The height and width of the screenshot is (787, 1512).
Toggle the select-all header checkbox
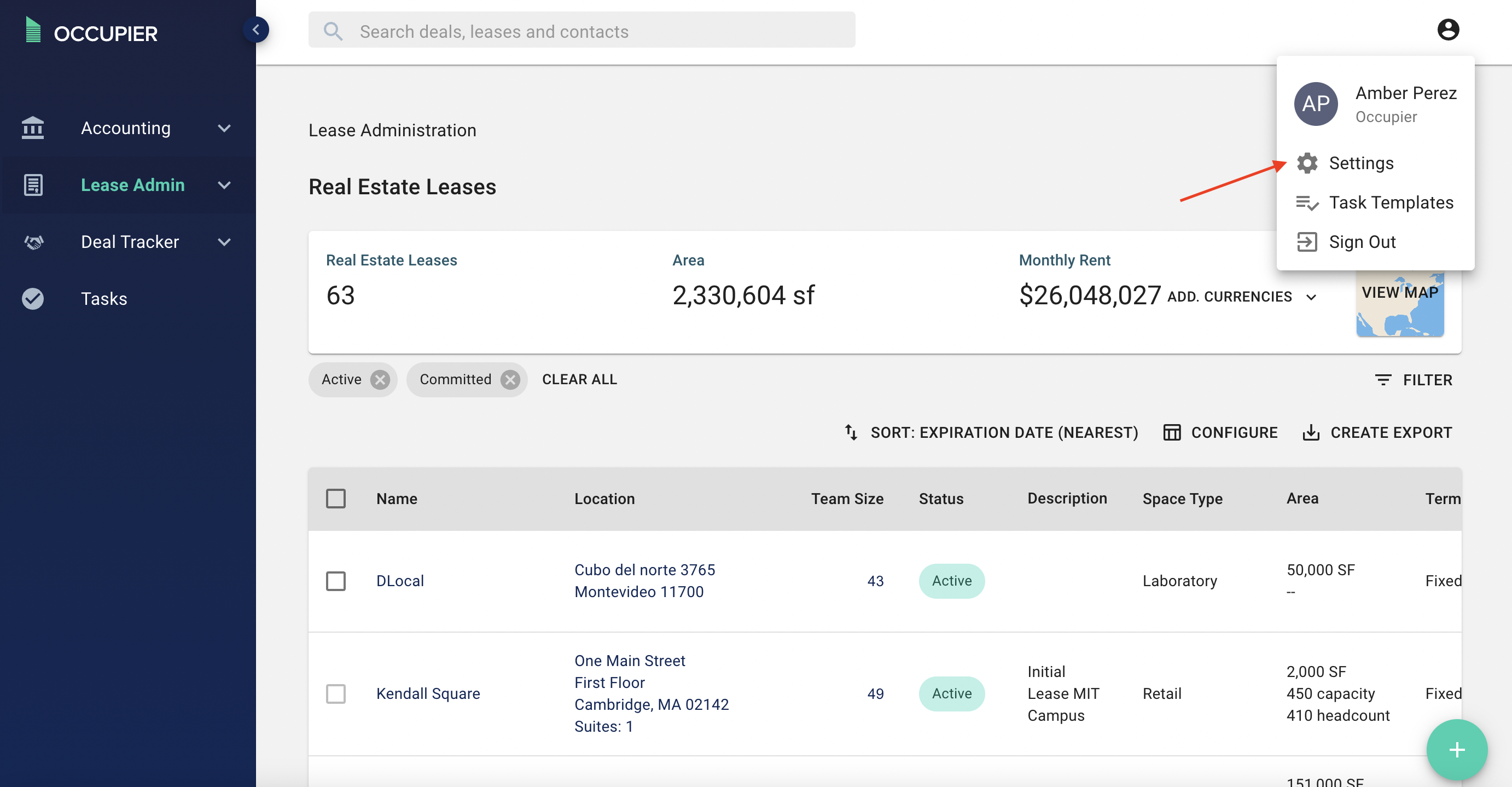336,498
